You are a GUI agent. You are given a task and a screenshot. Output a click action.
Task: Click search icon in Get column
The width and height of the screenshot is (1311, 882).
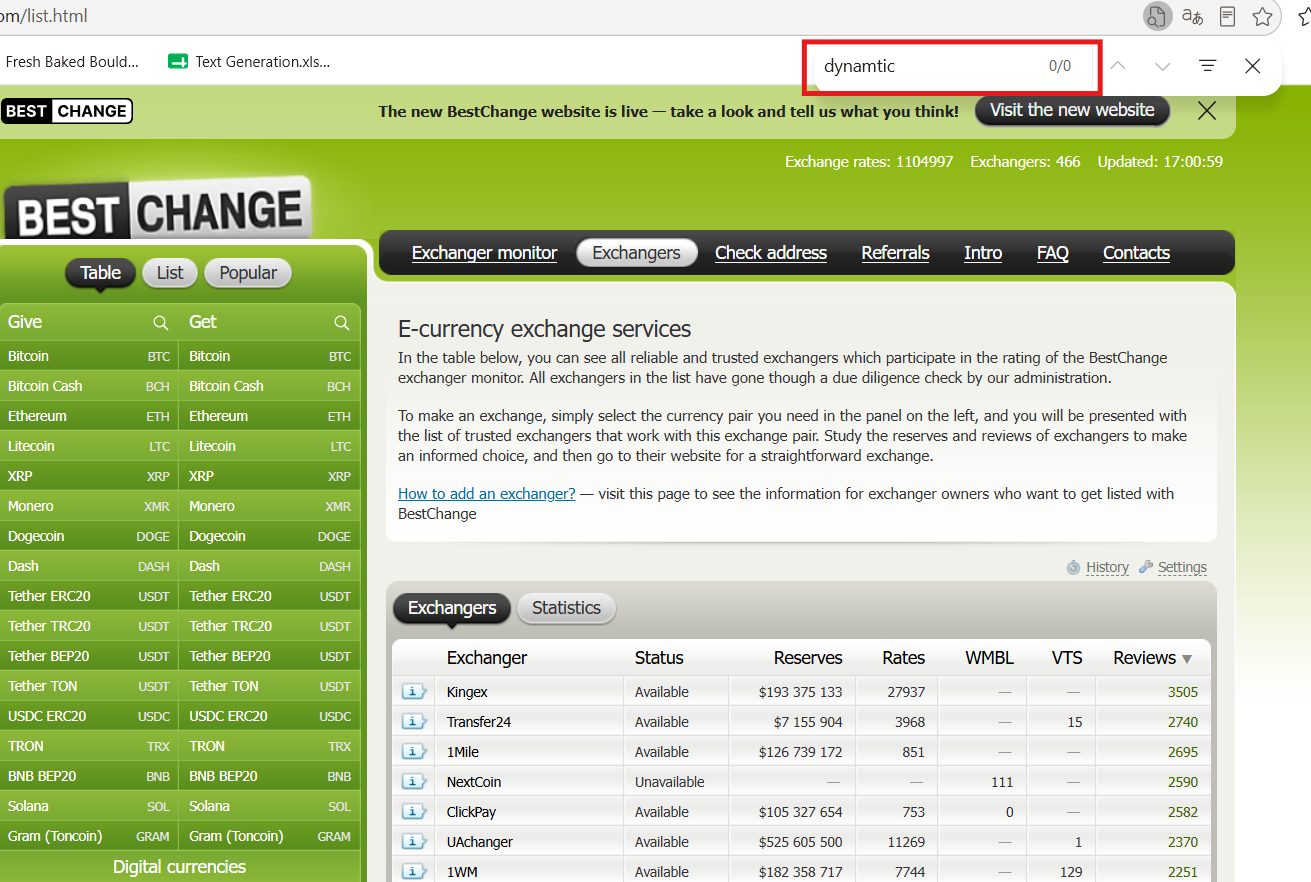click(342, 323)
